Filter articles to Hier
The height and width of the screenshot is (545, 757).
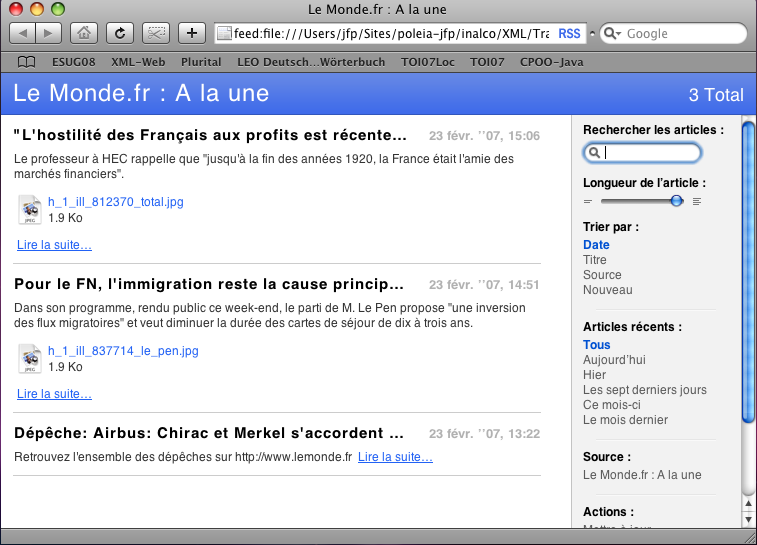click(594, 375)
